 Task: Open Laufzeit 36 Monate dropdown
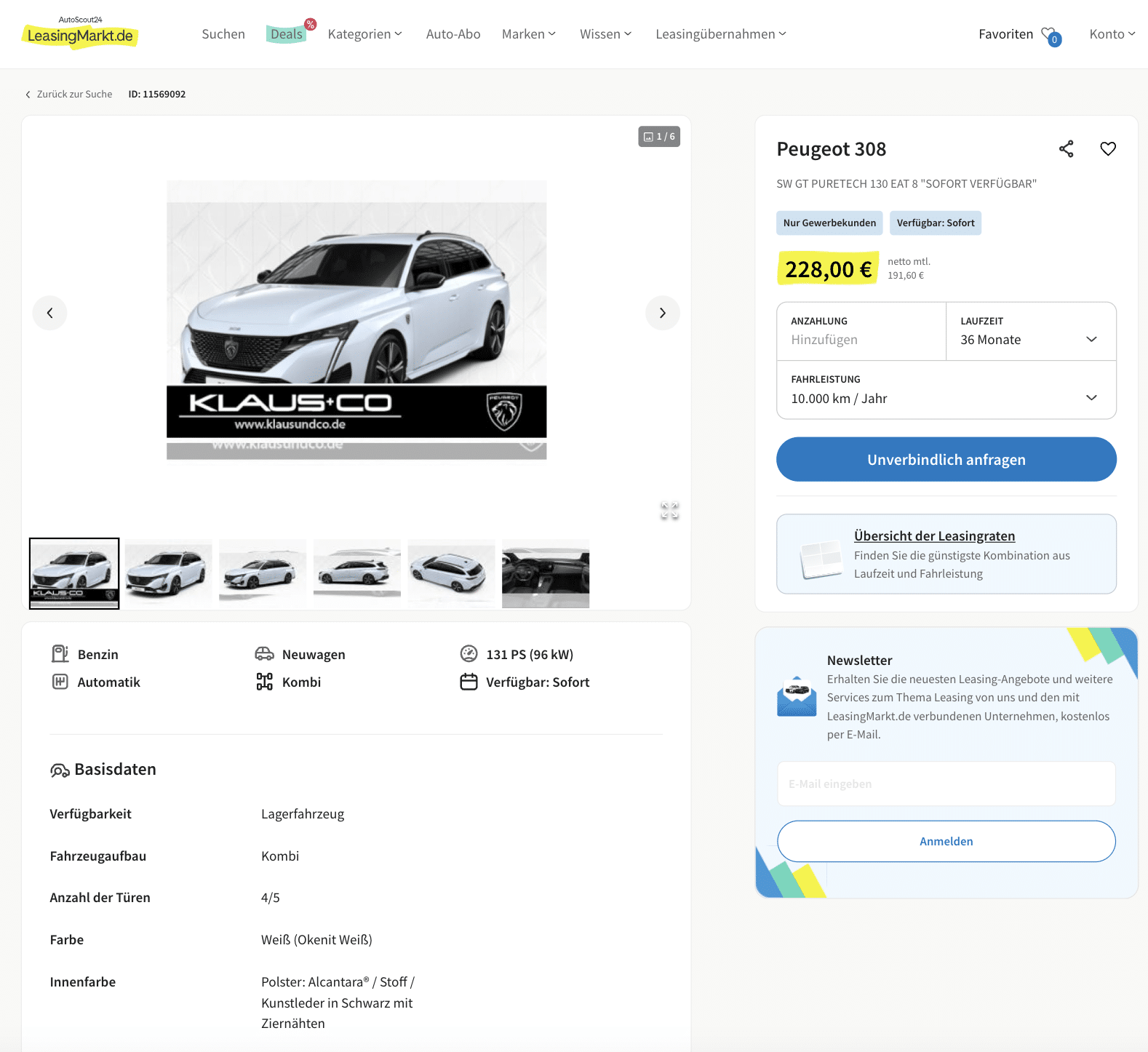coord(1031,332)
